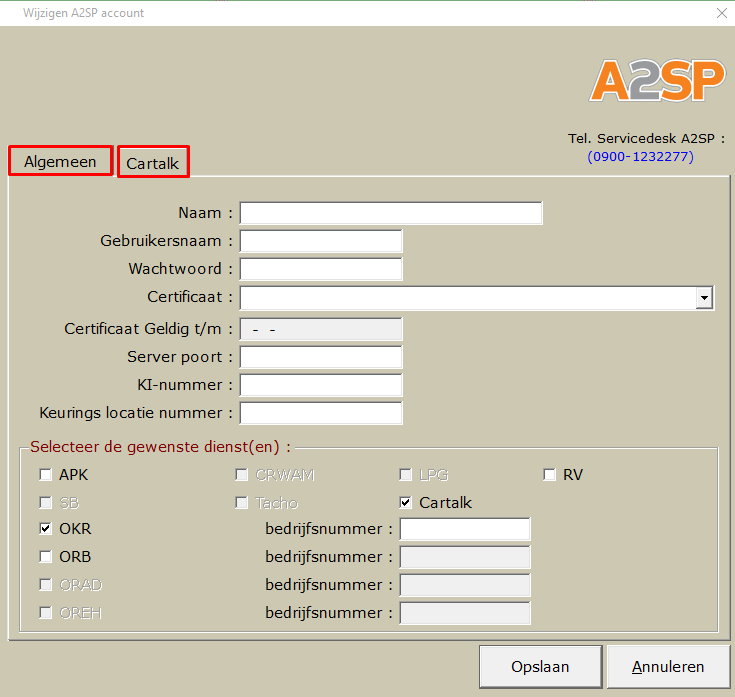Click the ORAD bedrijfsnummer field
The image size is (735, 697).
(465, 585)
